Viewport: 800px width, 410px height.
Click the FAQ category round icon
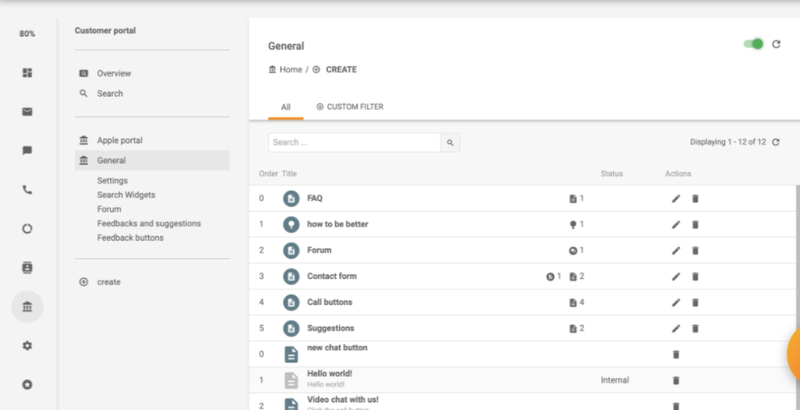[291, 198]
